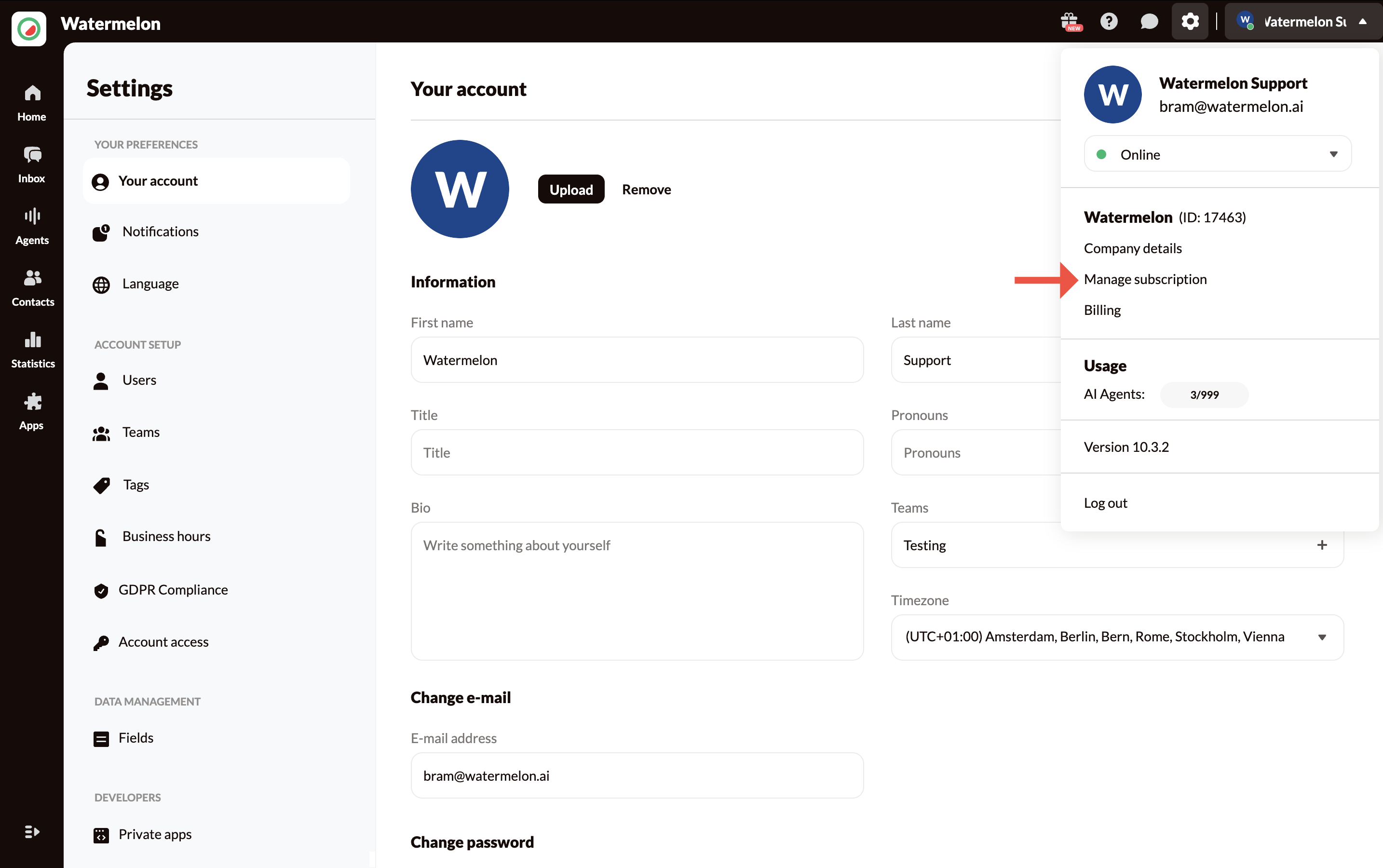Click the large W profile avatar
Screen dimensions: 1383x868
tap(460, 189)
